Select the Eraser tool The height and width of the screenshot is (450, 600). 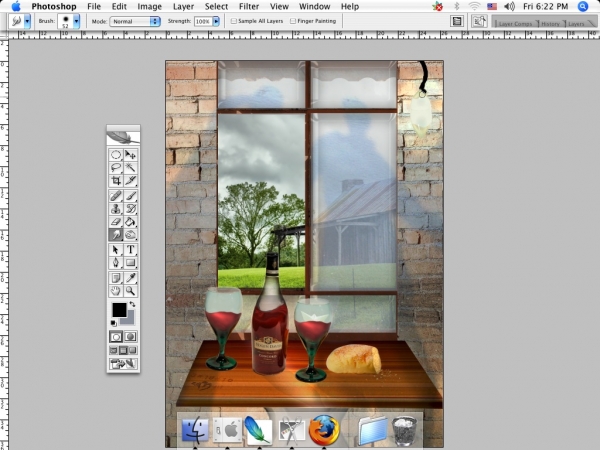[x=116, y=222]
